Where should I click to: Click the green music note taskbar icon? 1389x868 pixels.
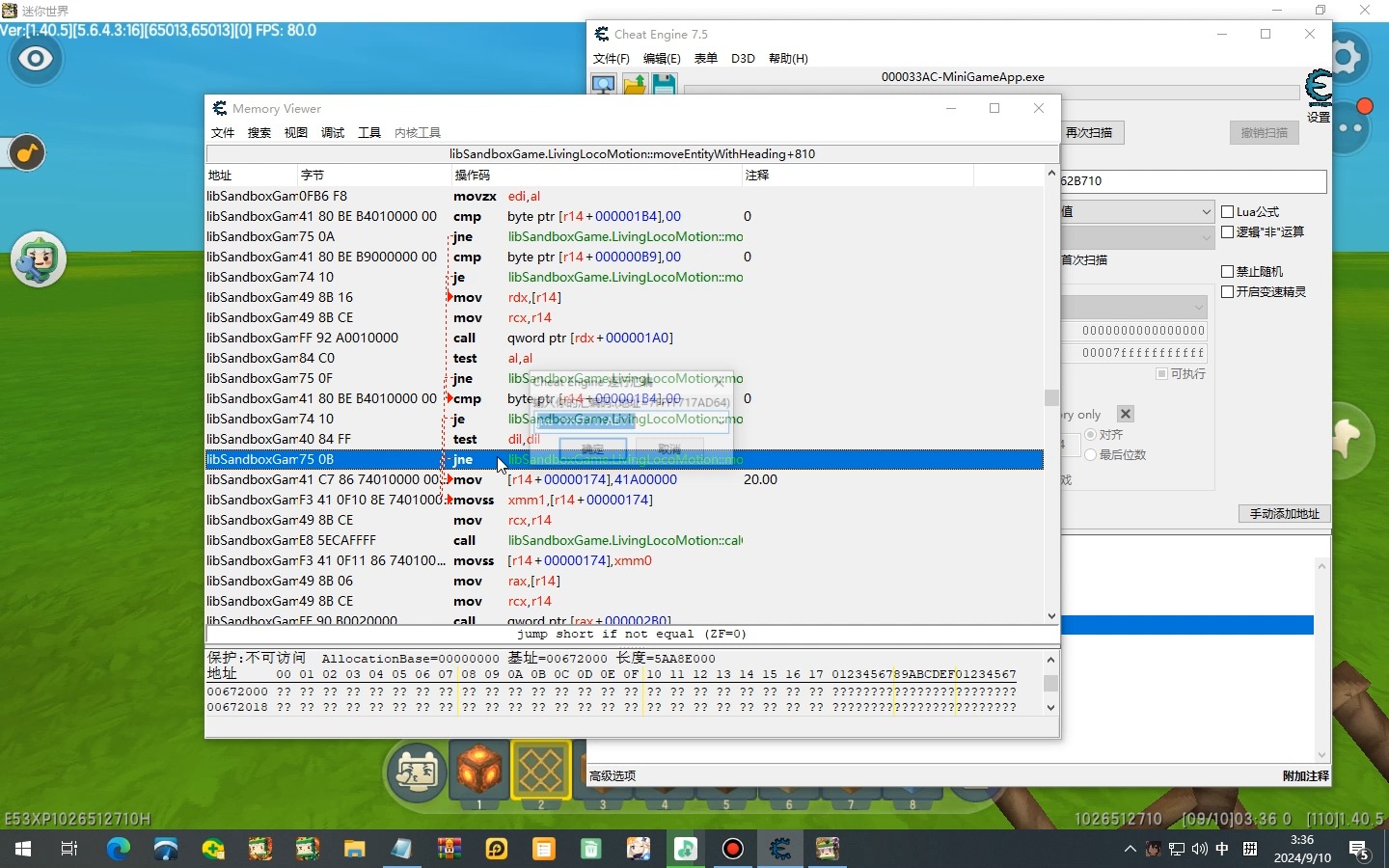click(x=686, y=849)
